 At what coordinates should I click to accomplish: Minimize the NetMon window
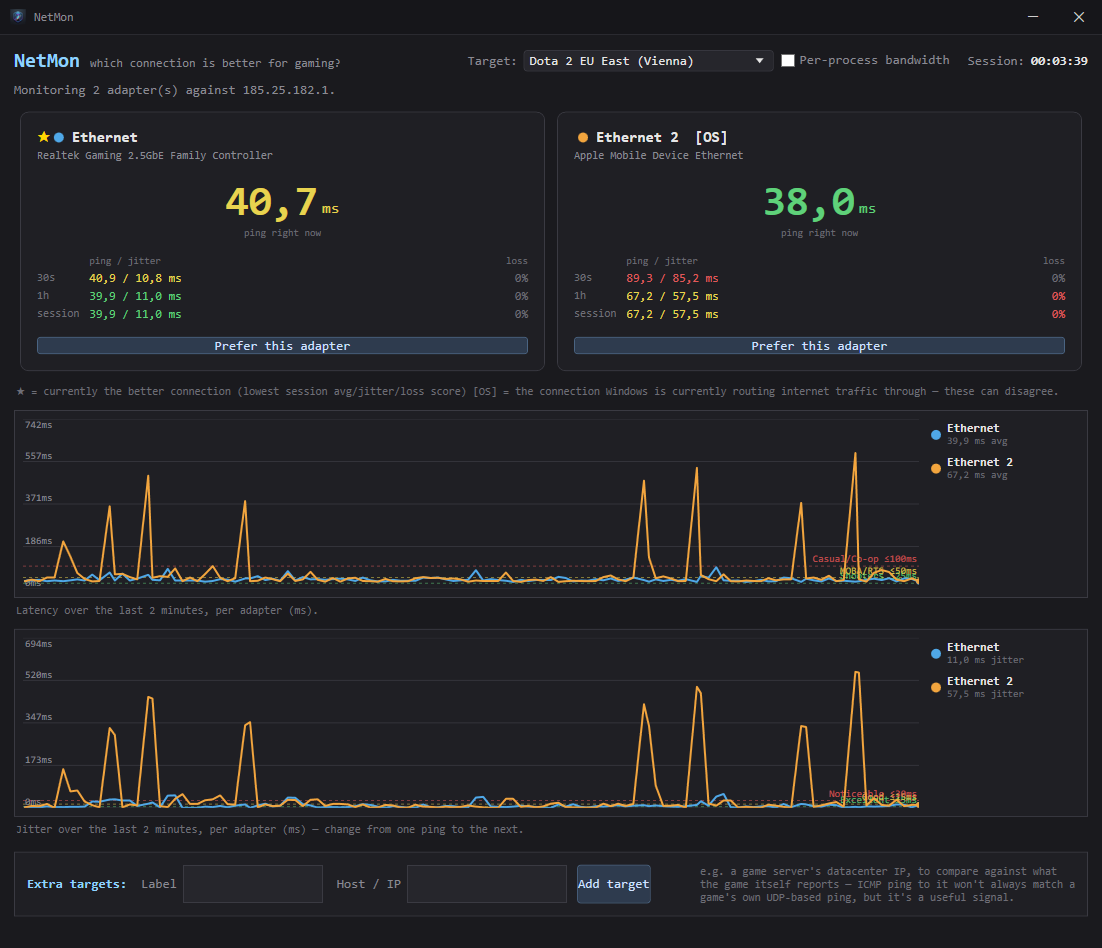[x=1032, y=16]
